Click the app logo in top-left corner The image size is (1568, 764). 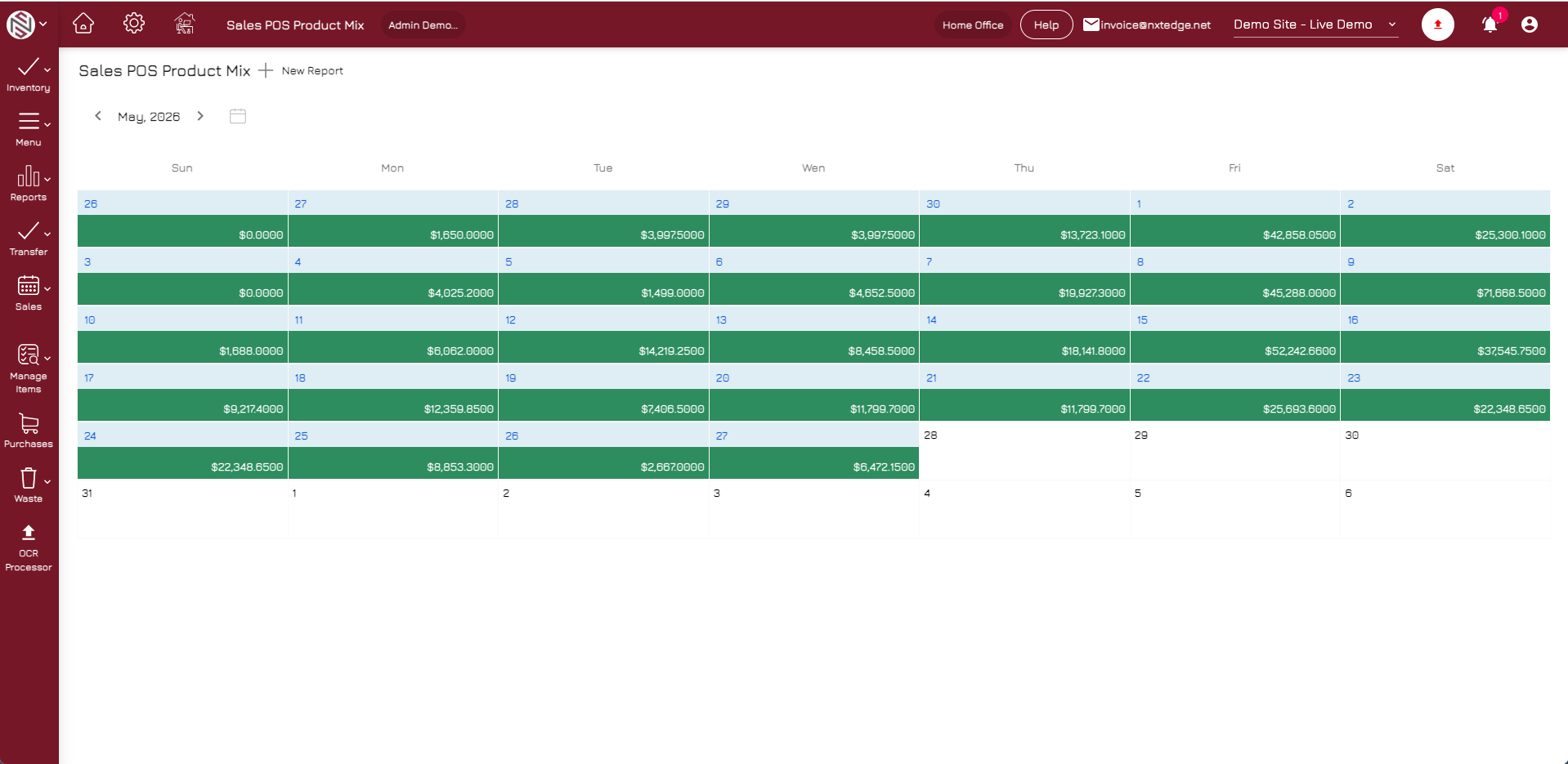pyautogui.click(x=20, y=25)
